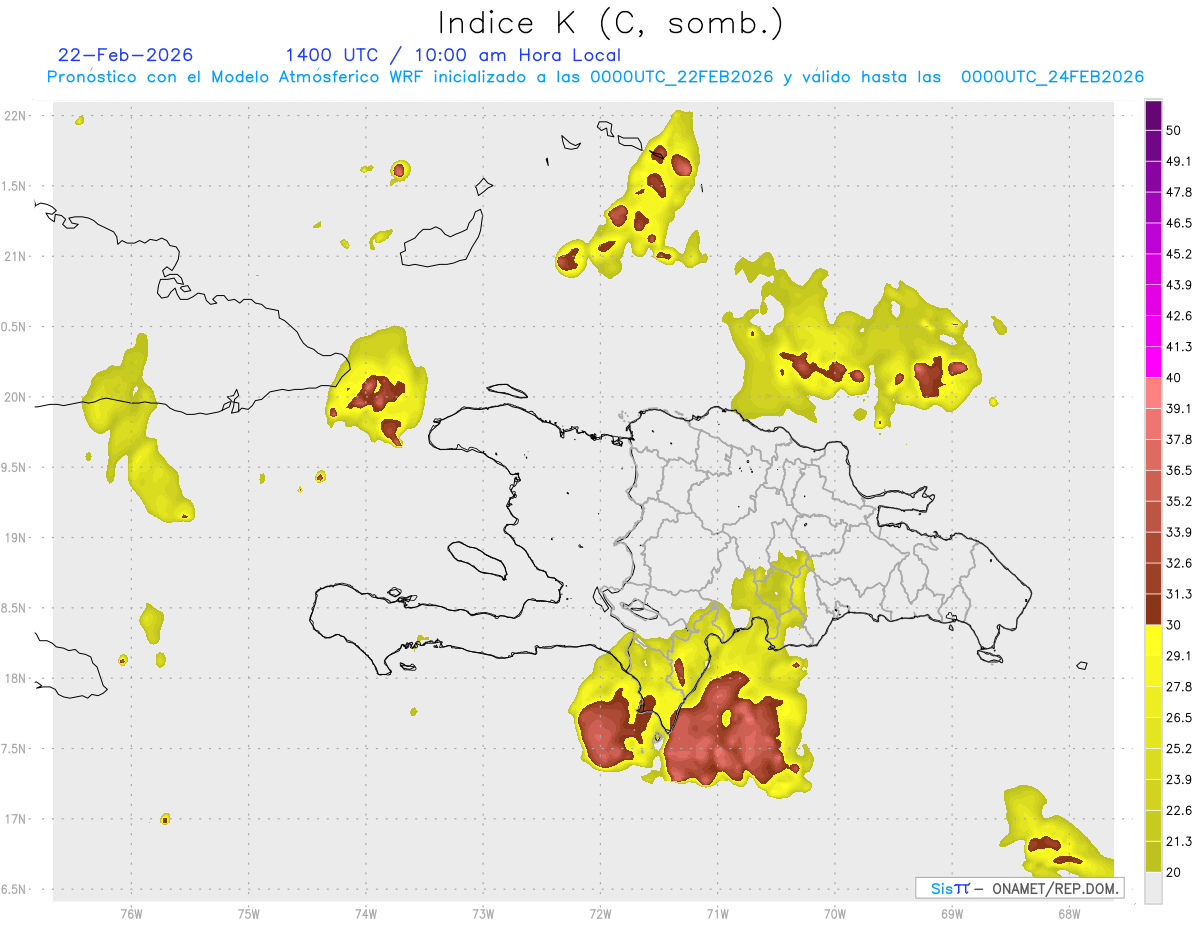This screenshot has height=927, width=1200.
Task: Click the '50' value on the color scale
Action: pos(1174,130)
